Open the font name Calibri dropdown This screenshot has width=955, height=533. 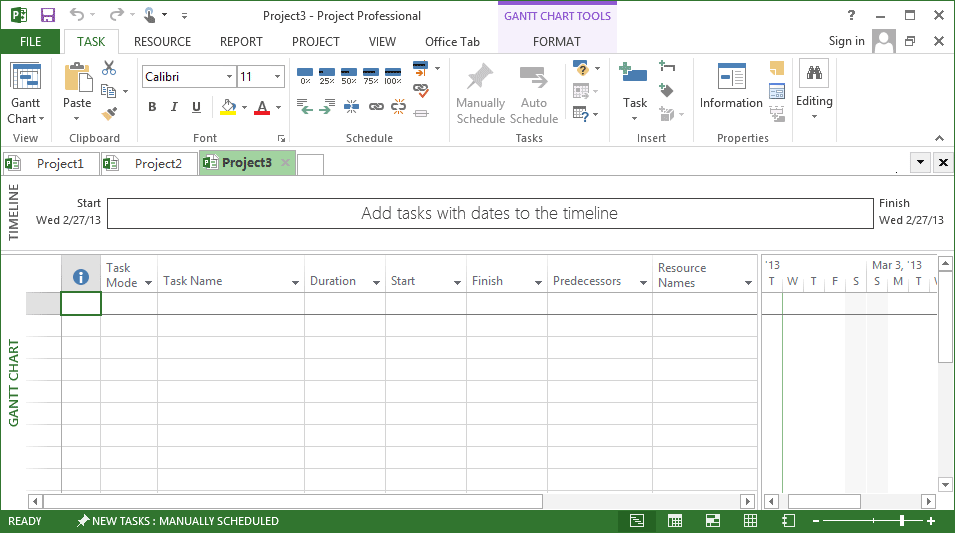[x=229, y=77]
